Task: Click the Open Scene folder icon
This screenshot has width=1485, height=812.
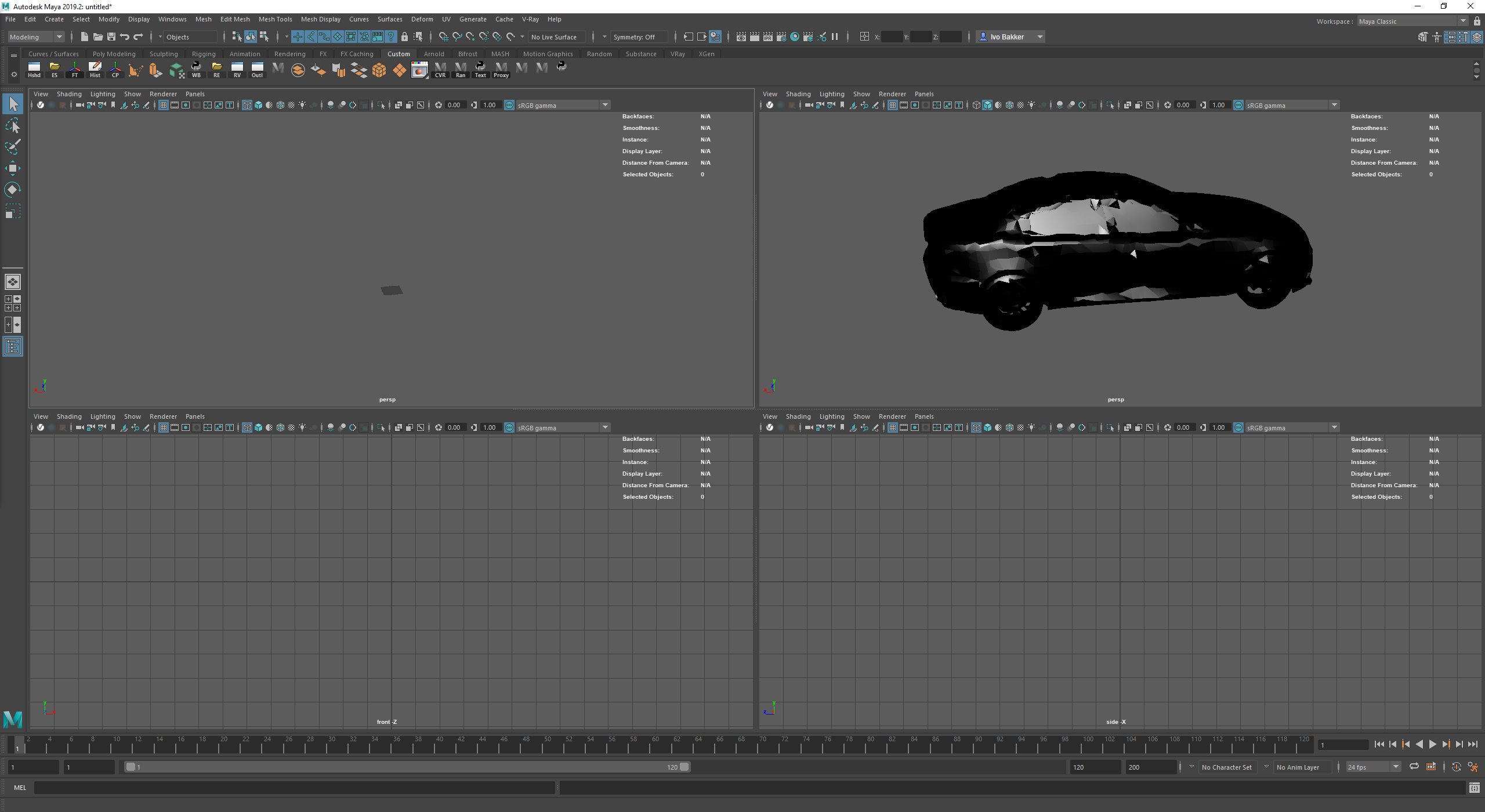Action: click(x=97, y=37)
